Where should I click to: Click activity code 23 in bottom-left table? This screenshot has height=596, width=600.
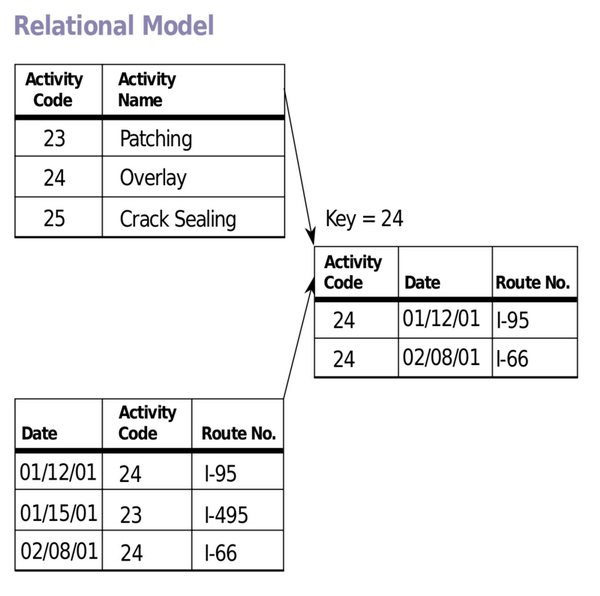[131, 515]
